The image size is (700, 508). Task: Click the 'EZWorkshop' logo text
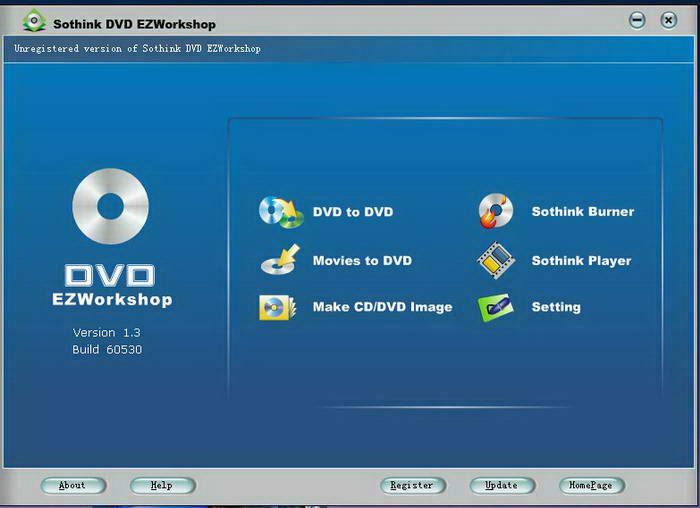pyautogui.click(x=112, y=300)
